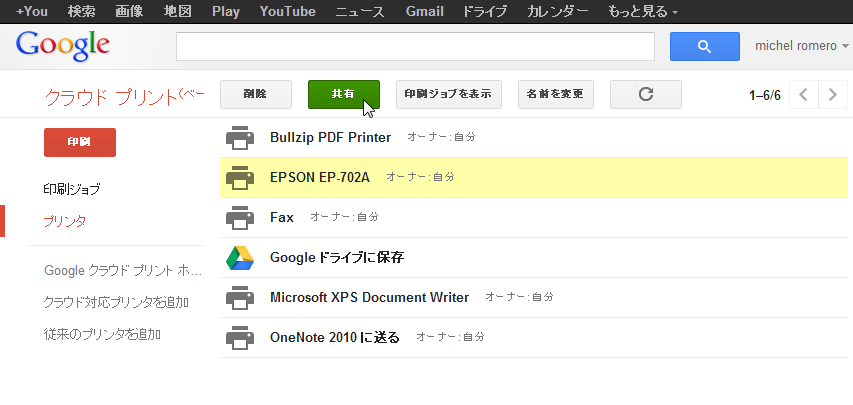853x405 pixels.
Task: Select the Bullzip PDF Printer name
Action: click(x=330, y=138)
